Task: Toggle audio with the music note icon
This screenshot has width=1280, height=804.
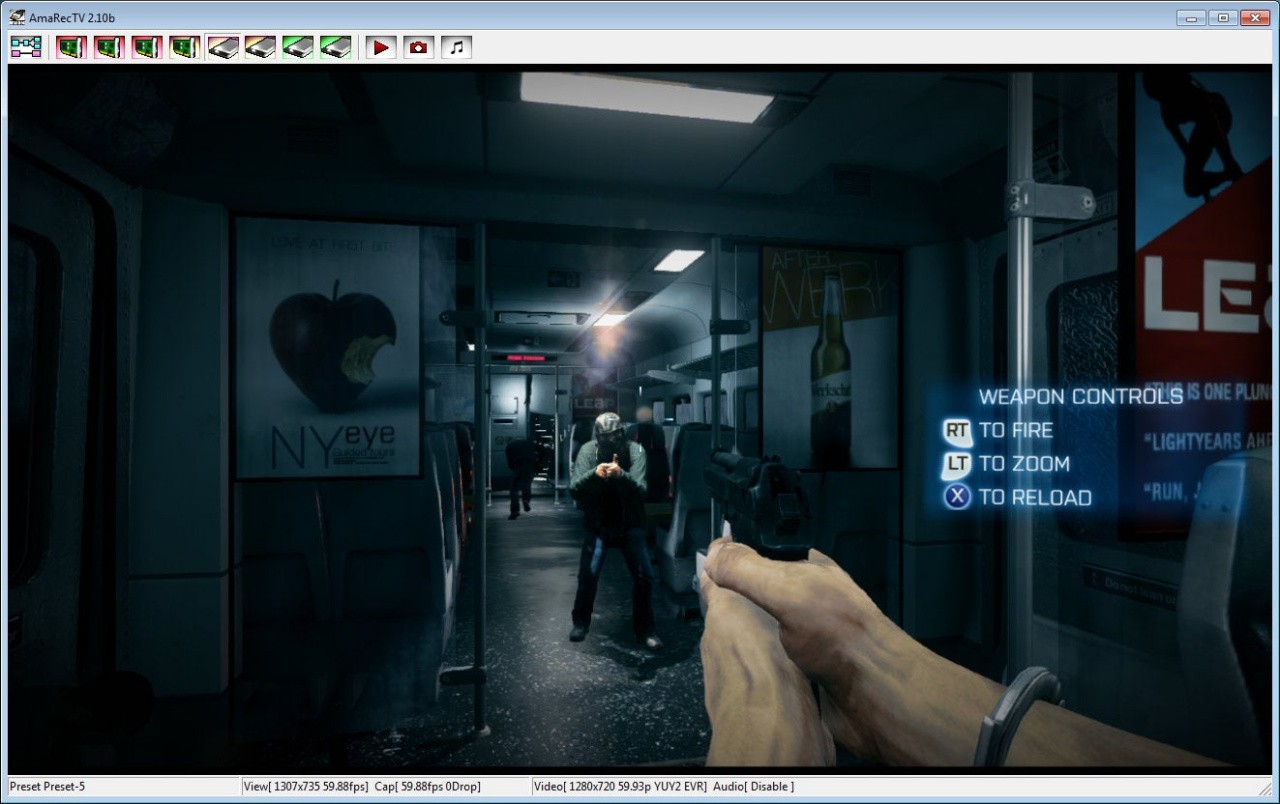Action: tap(456, 47)
